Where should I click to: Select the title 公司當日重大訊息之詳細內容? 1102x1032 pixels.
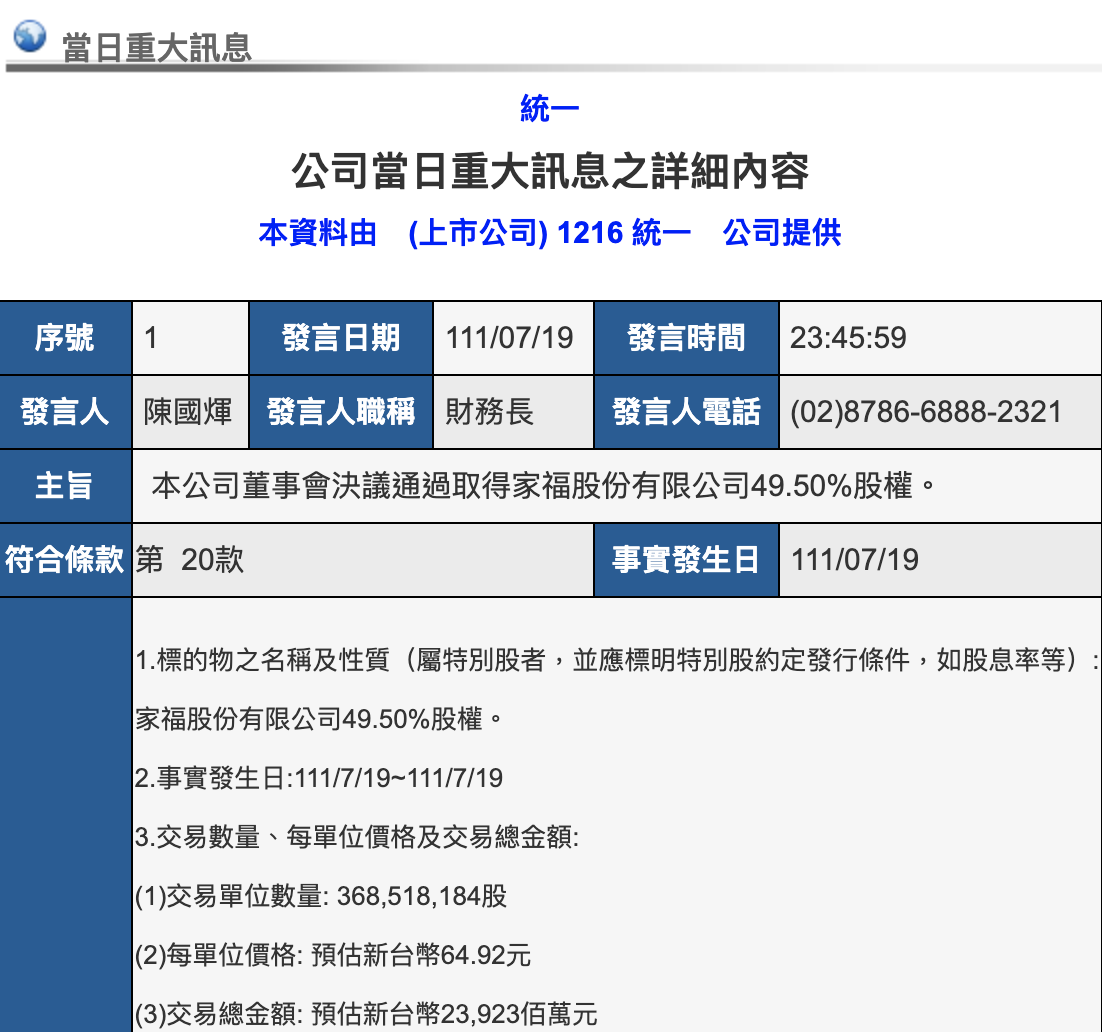550,171
